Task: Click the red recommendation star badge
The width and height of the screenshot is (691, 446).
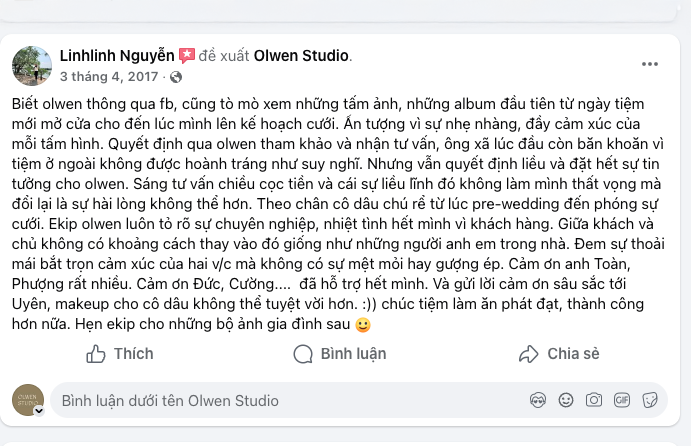Action: 187,54
